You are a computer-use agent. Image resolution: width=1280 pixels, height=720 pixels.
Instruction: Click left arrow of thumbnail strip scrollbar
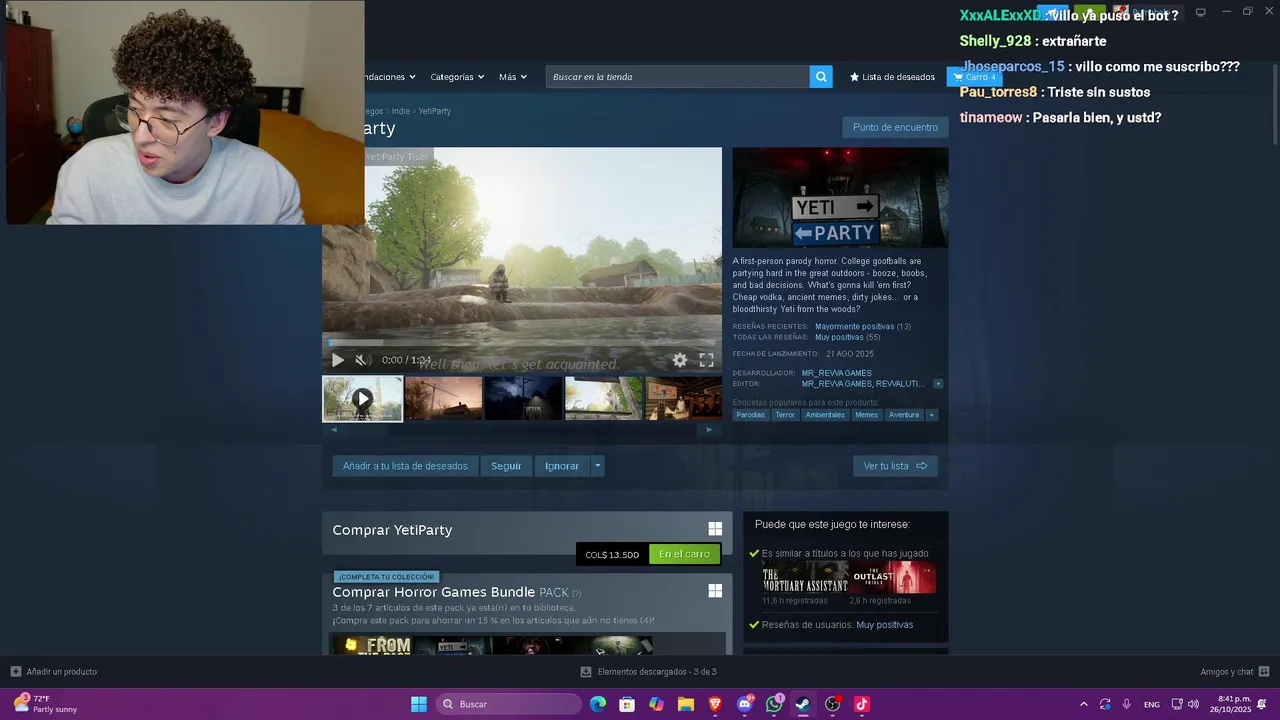point(334,430)
